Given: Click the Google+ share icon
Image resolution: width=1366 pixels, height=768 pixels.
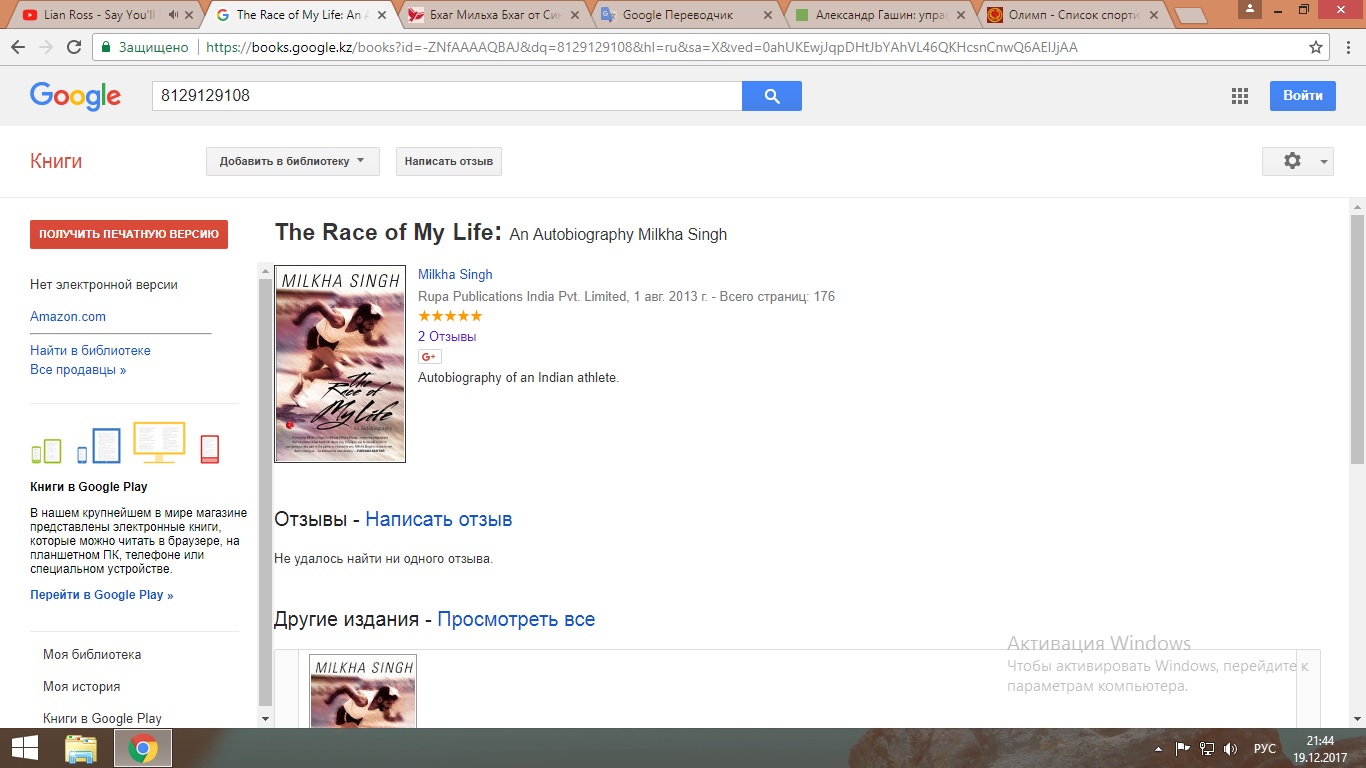Looking at the screenshot, I should point(429,357).
